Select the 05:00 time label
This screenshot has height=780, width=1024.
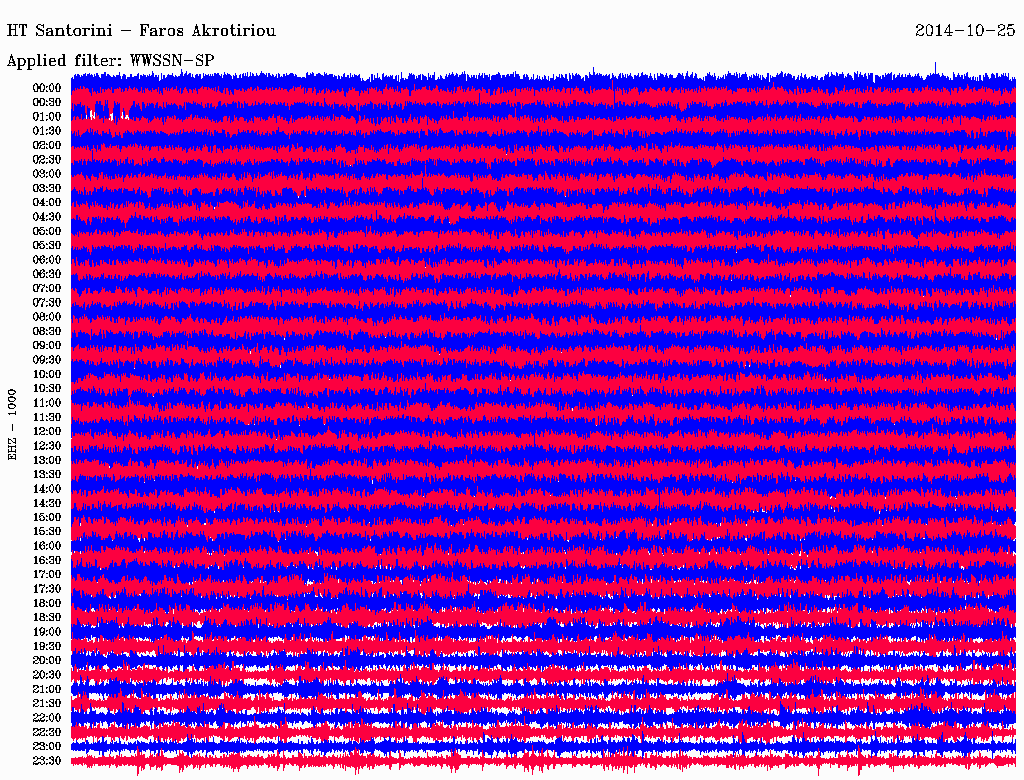pos(47,231)
